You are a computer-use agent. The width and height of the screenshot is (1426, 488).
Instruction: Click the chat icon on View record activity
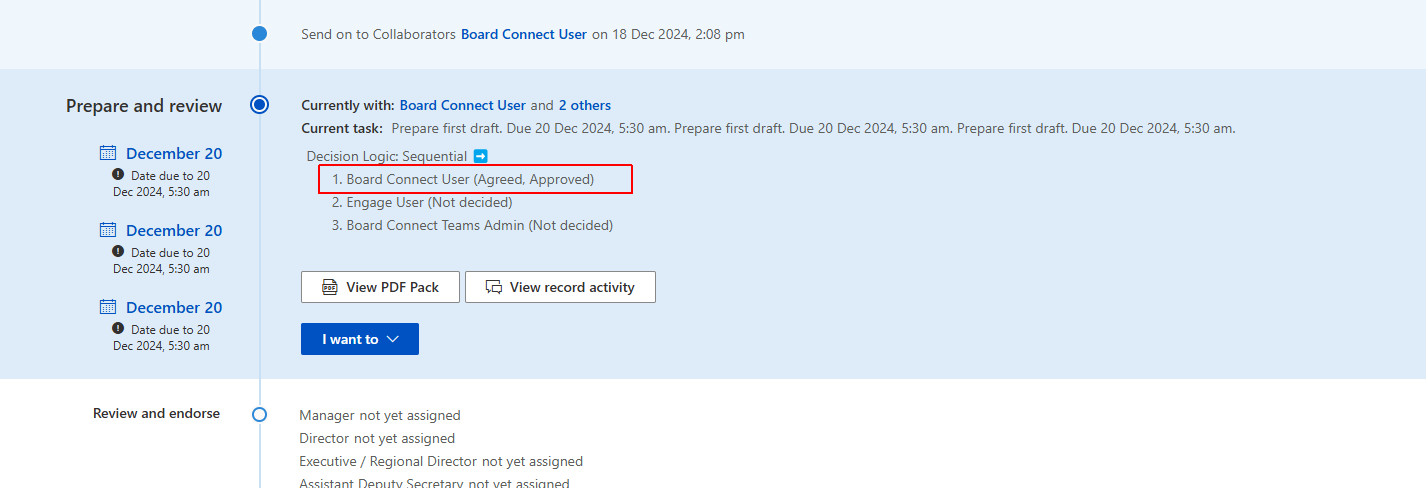(x=494, y=287)
